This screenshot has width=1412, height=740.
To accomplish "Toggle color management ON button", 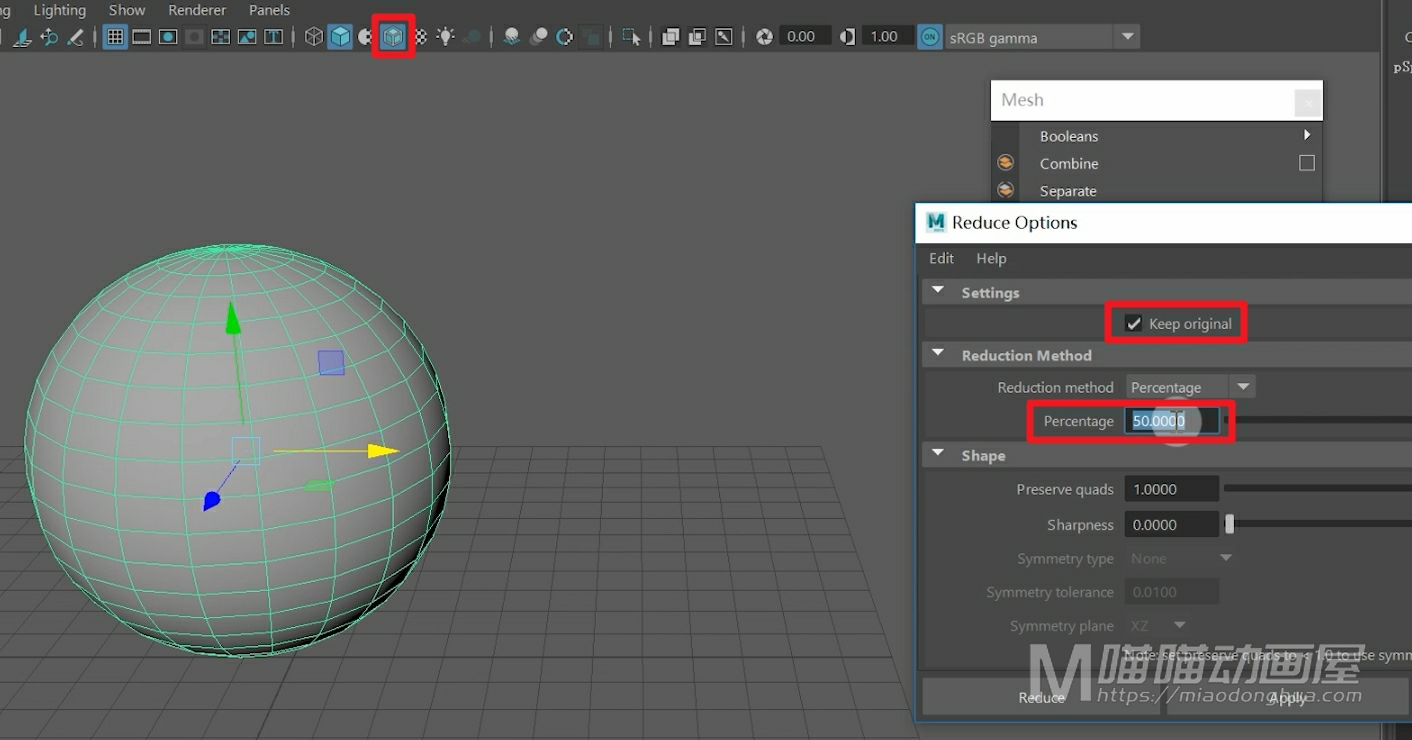I will tap(930, 37).
